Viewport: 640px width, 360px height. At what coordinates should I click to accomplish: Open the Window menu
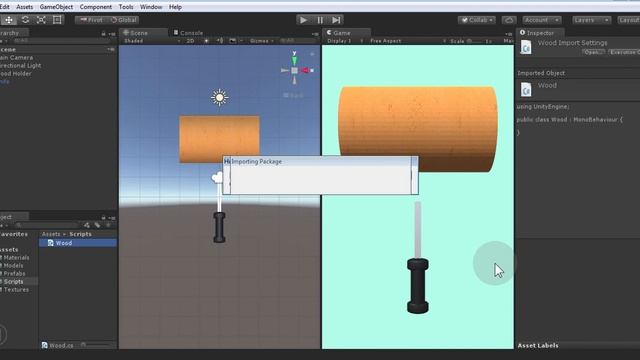click(x=151, y=7)
